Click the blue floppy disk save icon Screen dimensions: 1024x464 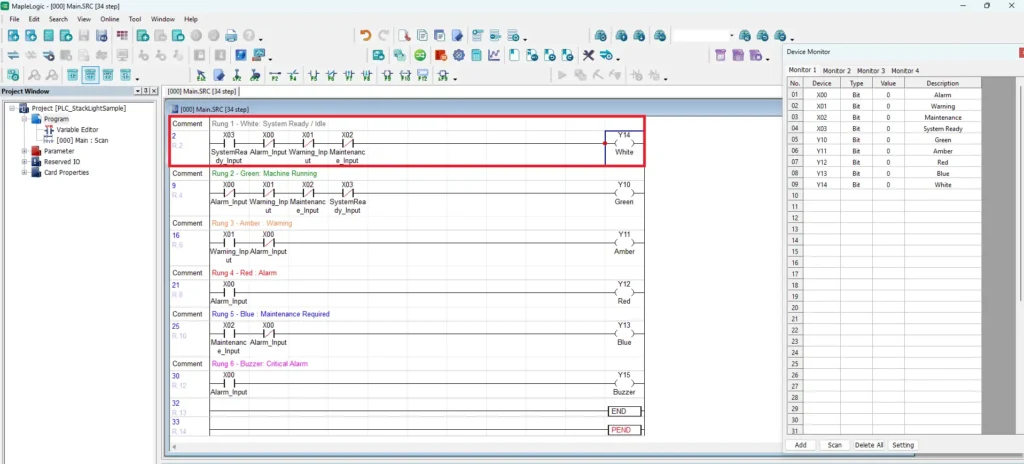[x=102, y=35]
